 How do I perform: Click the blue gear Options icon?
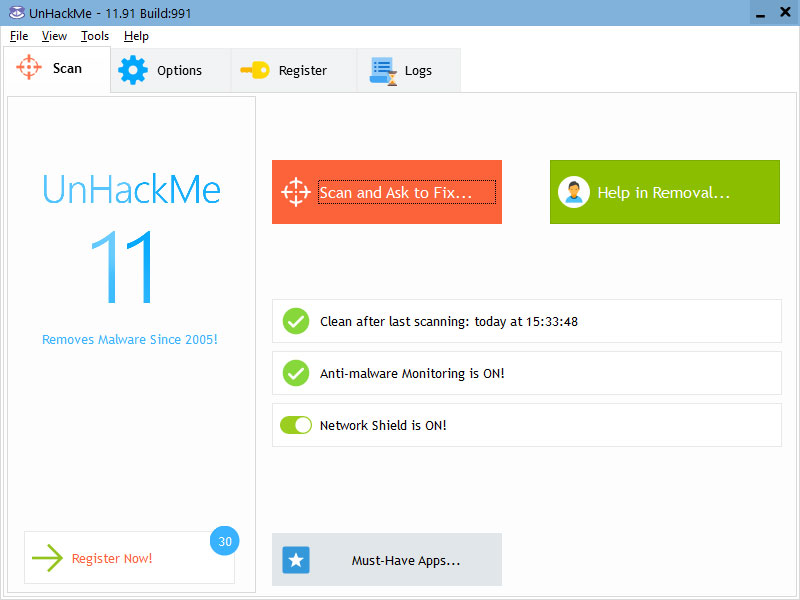pyautogui.click(x=133, y=70)
